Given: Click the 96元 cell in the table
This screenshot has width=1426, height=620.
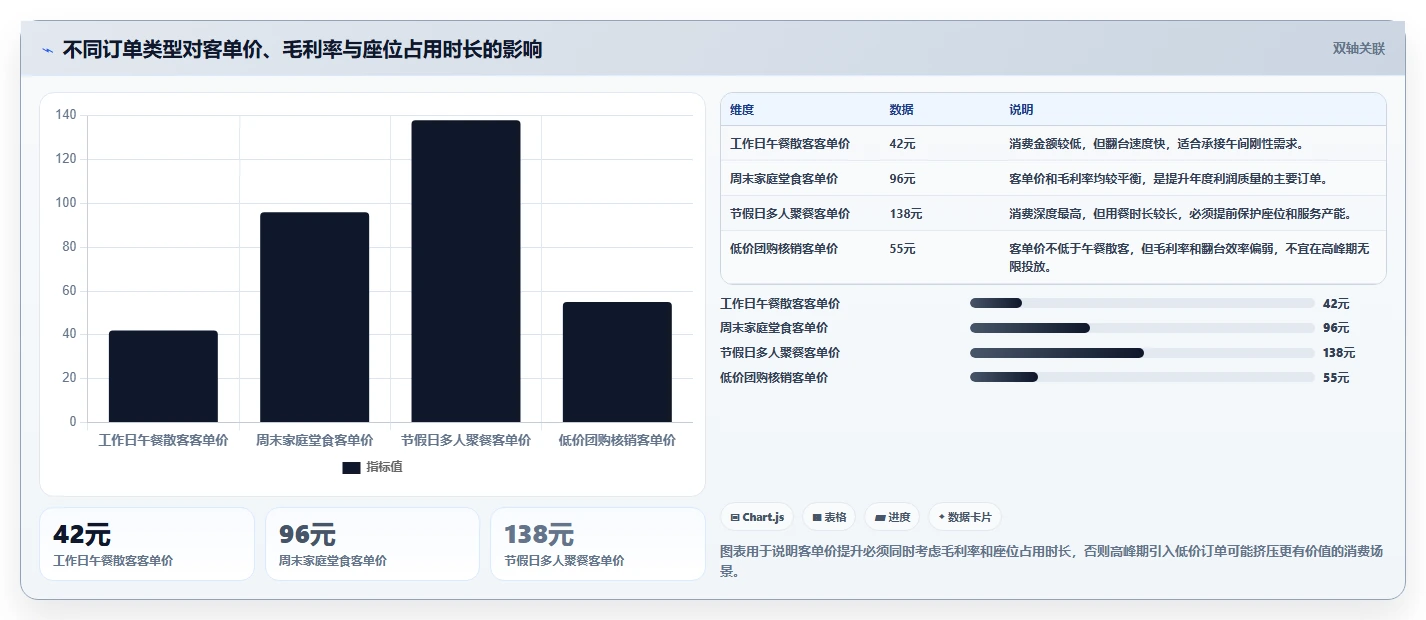Looking at the screenshot, I should tap(902, 179).
